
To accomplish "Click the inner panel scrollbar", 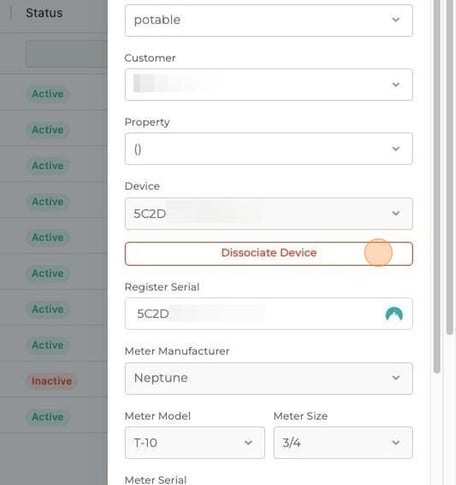I will 437,187.
